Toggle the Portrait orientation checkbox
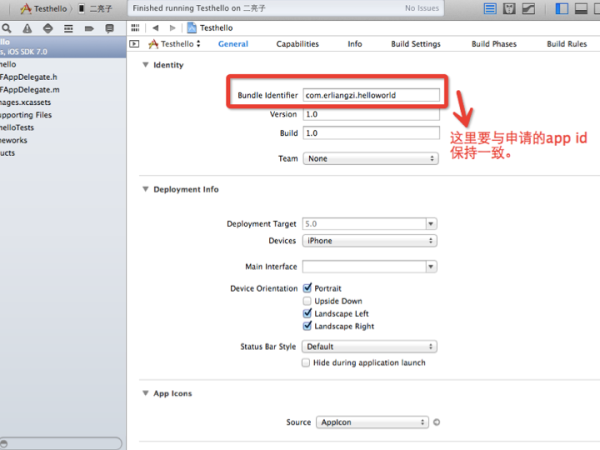Image resolution: width=600 pixels, height=450 pixels. tap(307, 288)
